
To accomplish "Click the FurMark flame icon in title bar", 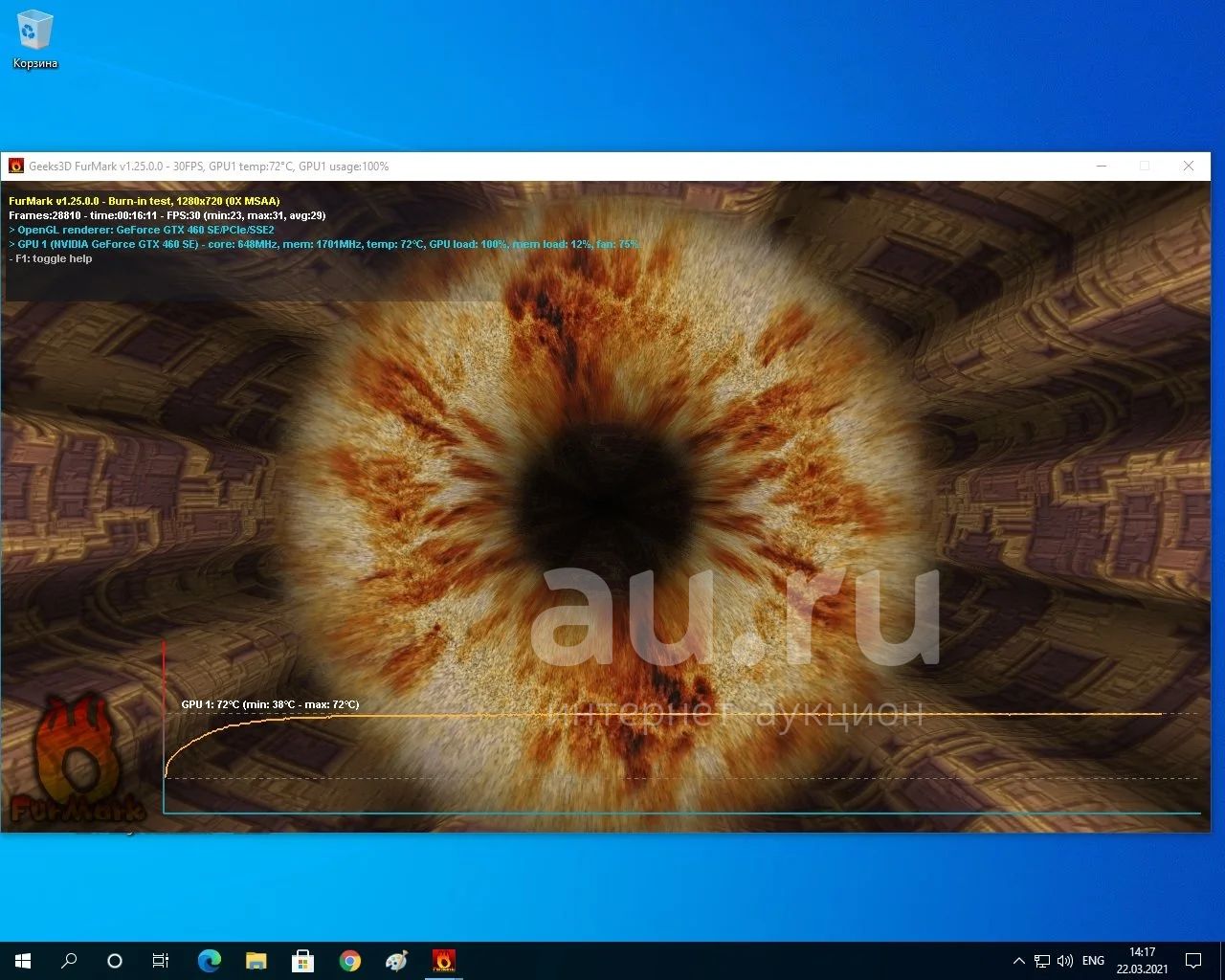I will tap(15, 166).
